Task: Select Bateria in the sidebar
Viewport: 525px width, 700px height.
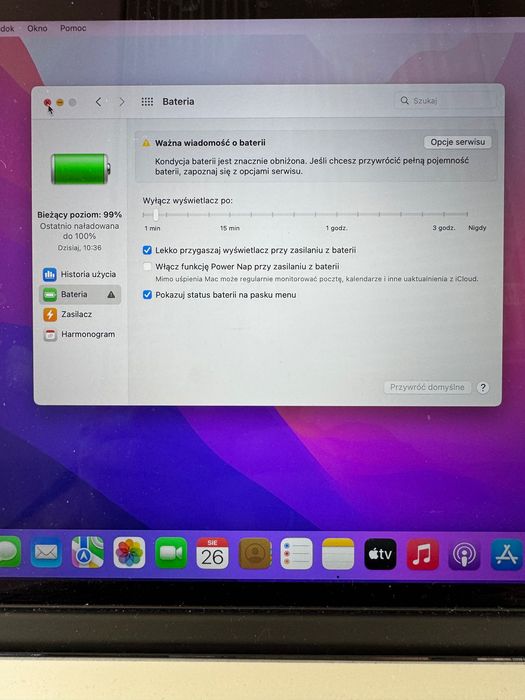Action: pyautogui.click(x=80, y=294)
